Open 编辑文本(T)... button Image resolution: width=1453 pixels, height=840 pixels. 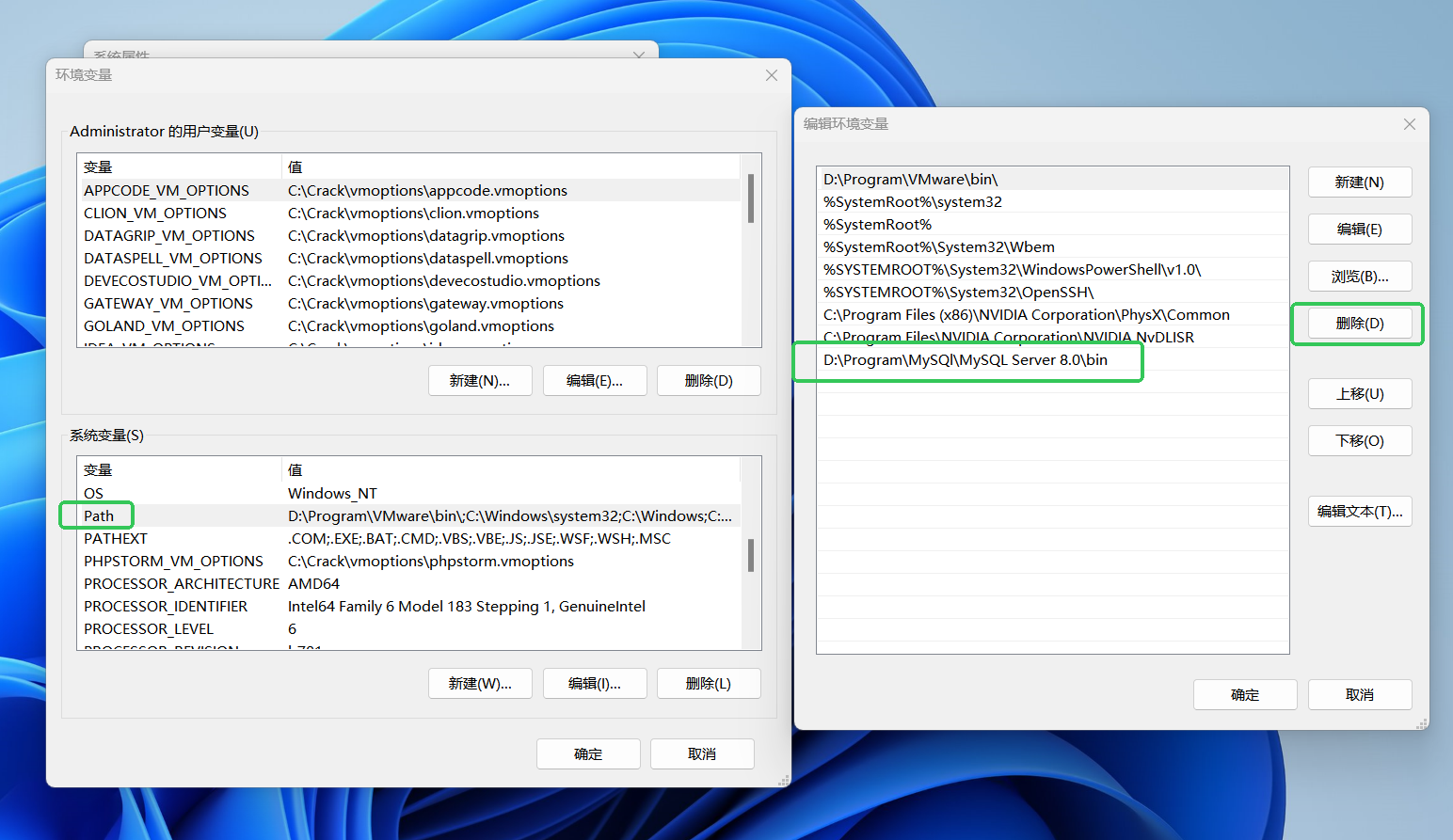click(1360, 512)
